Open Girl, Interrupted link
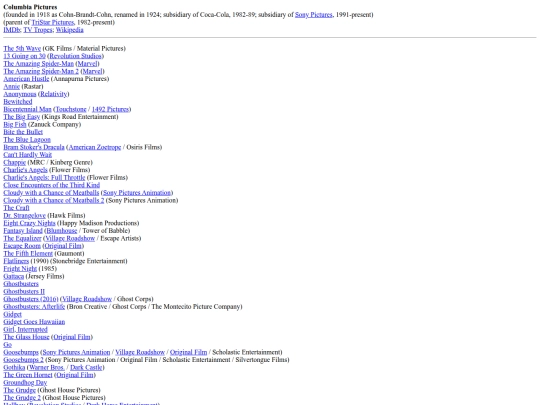Image resolution: width=540 pixels, height=405 pixels. 25,329
